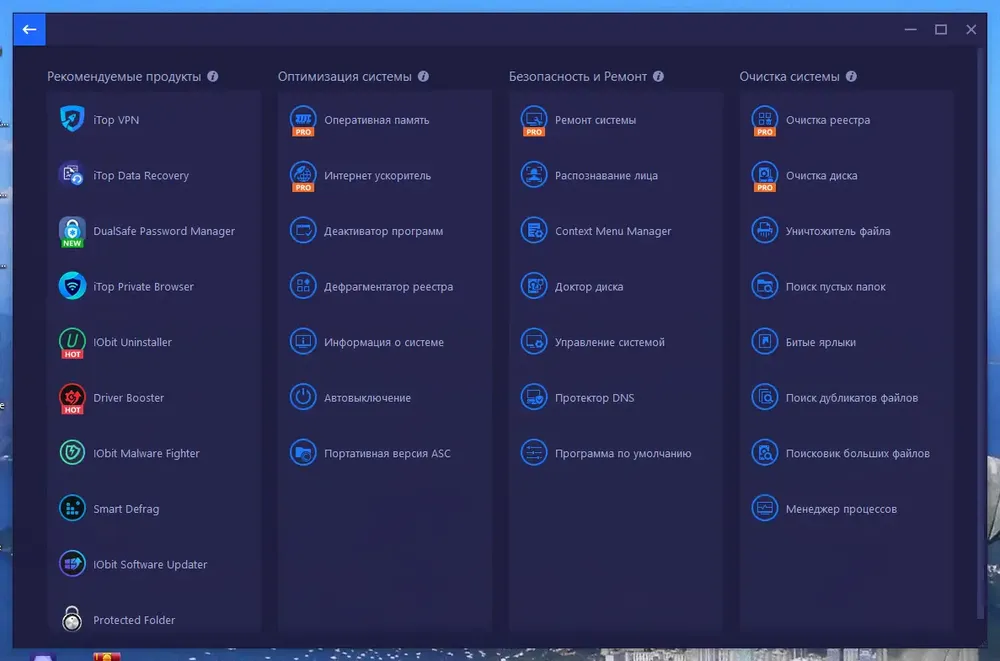This screenshot has height=661, width=1000.
Task: Open DualSafe Password Manager icon
Action: point(72,231)
